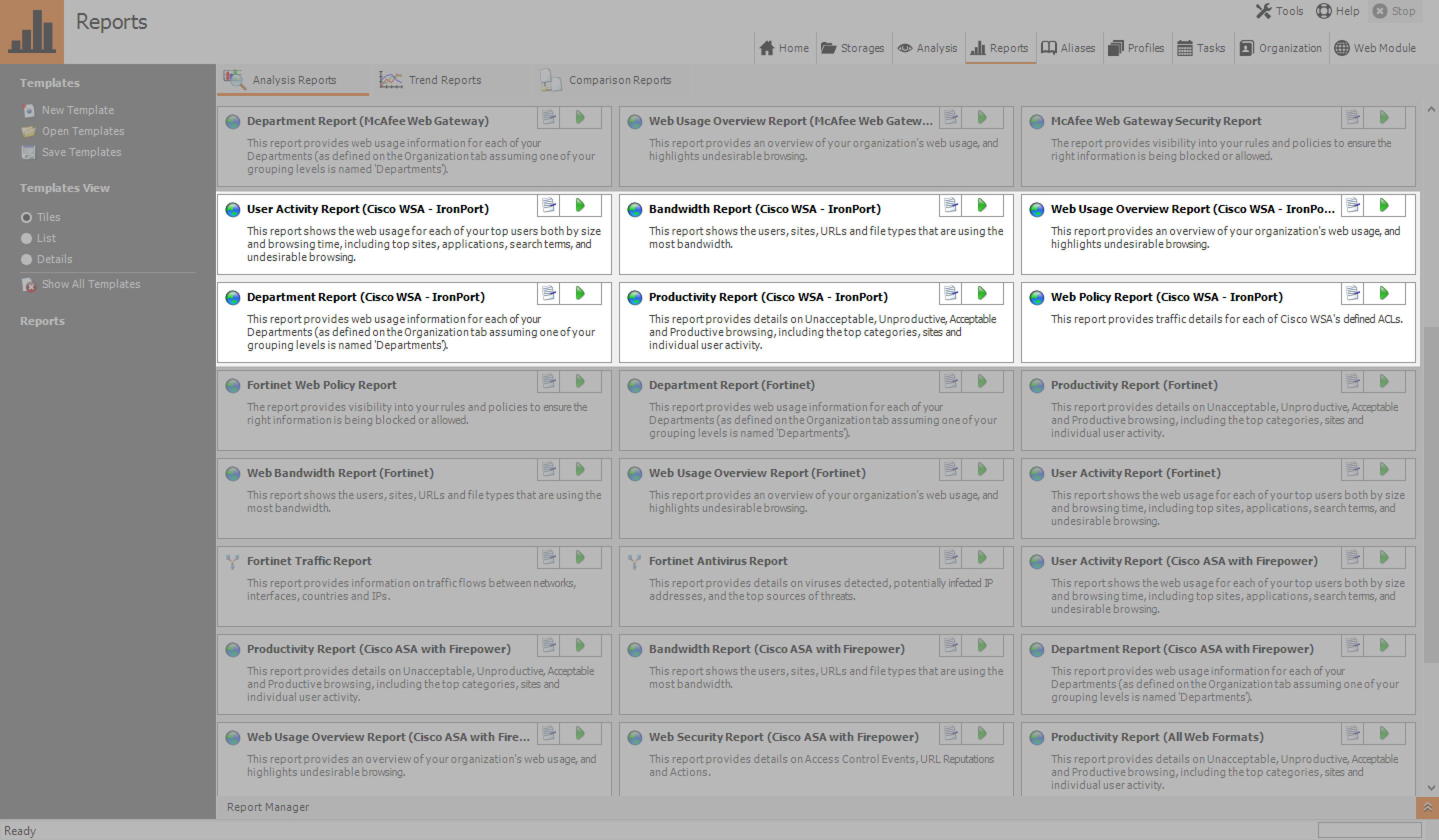Run the Web Security Report (Cisco ASA with Firepower)

coord(982,733)
